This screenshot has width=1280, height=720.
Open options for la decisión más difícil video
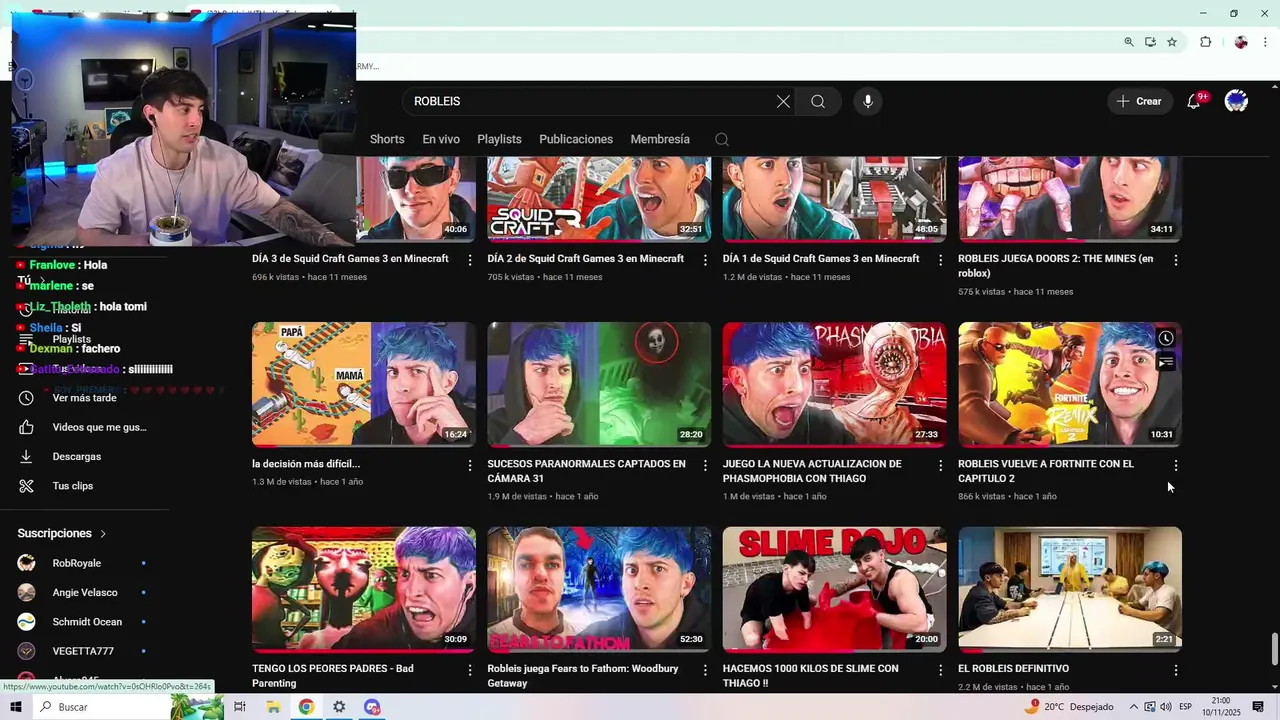pyautogui.click(x=470, y=465)
